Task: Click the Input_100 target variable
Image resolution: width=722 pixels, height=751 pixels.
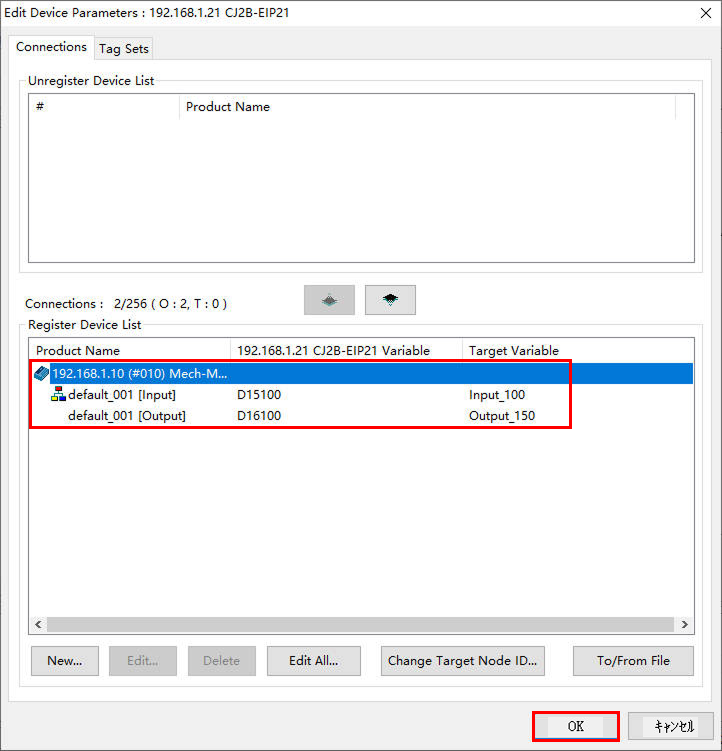Action: (x=497, y=395)
